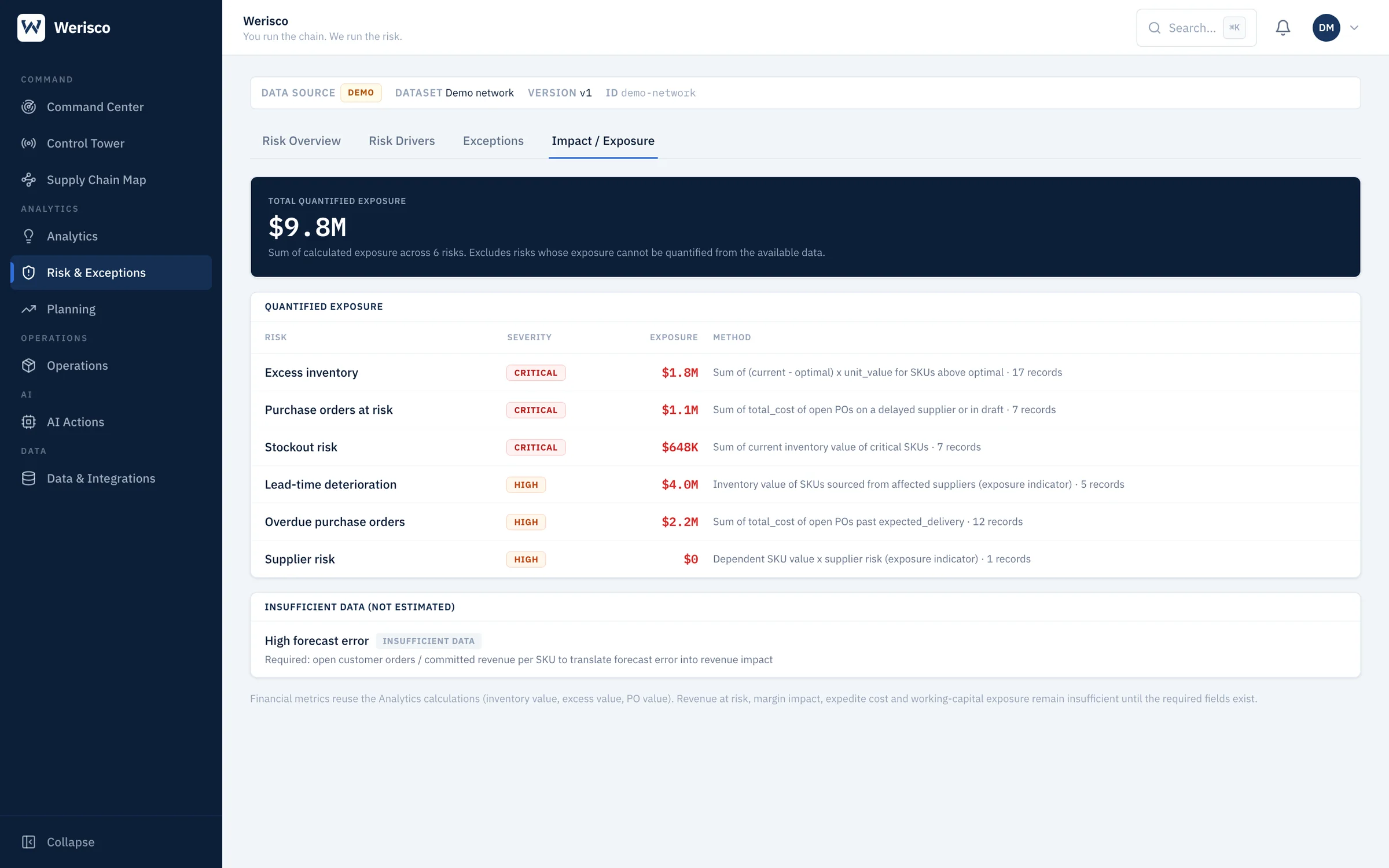
Task: Click the Analytics lightbulb icon
Action: [28, 236]
